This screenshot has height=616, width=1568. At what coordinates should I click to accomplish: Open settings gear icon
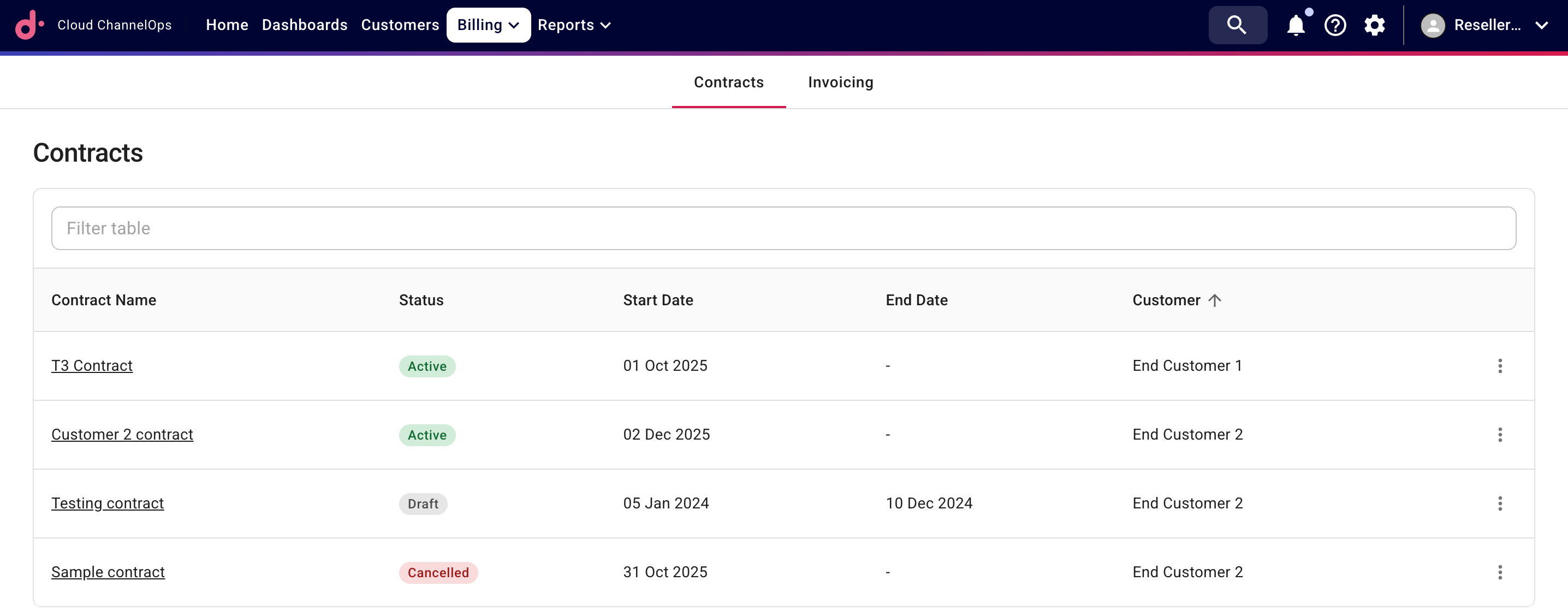click(x=1374, y=25)
